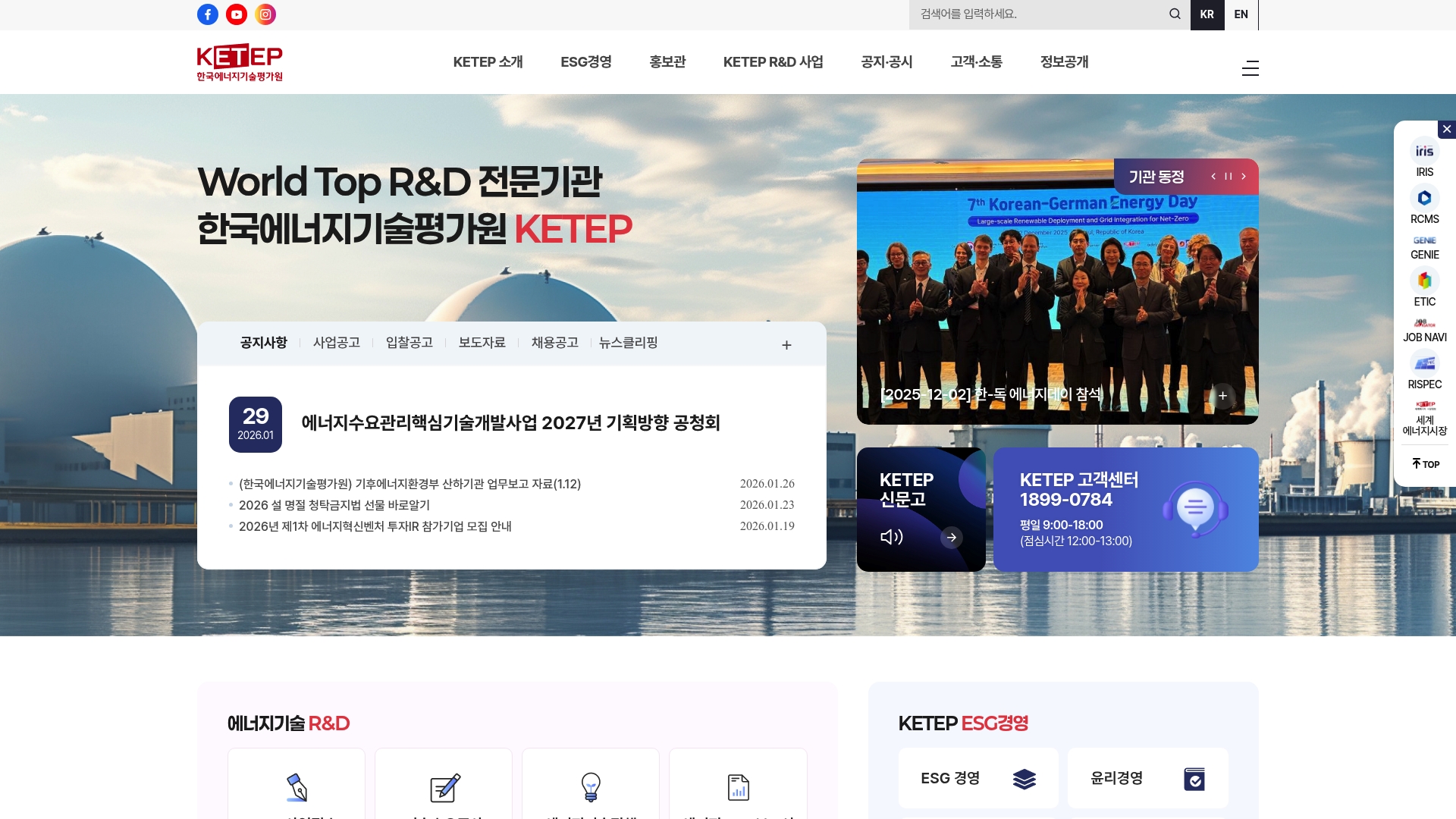Image resolution: width=1456 pixels, height=819 pixels.
Task: Select the RISPEC sidebar icon
Action: click(x=1425, y=363)
